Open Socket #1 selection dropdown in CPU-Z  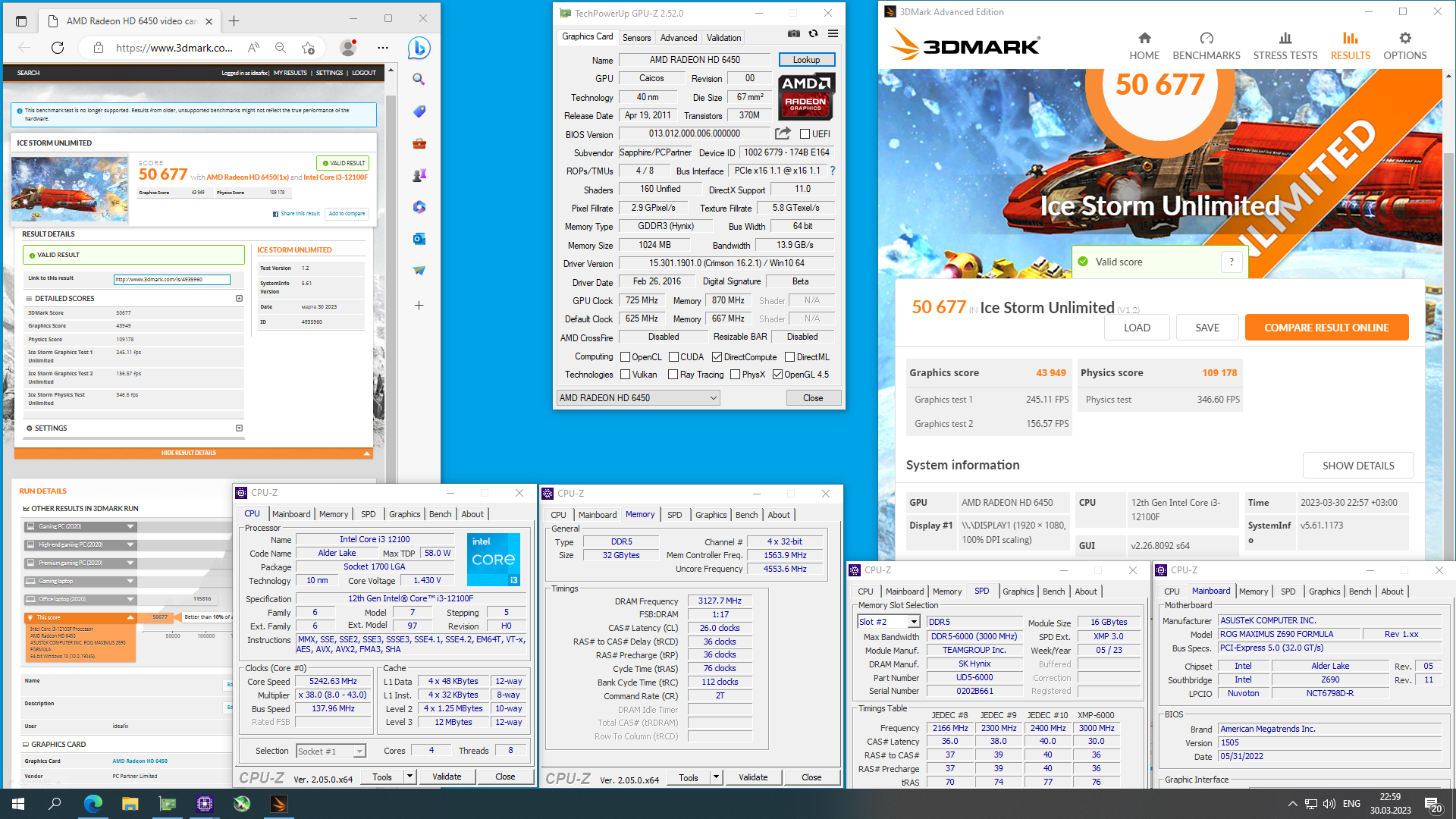pyautogui.click(x=331, y=751)
